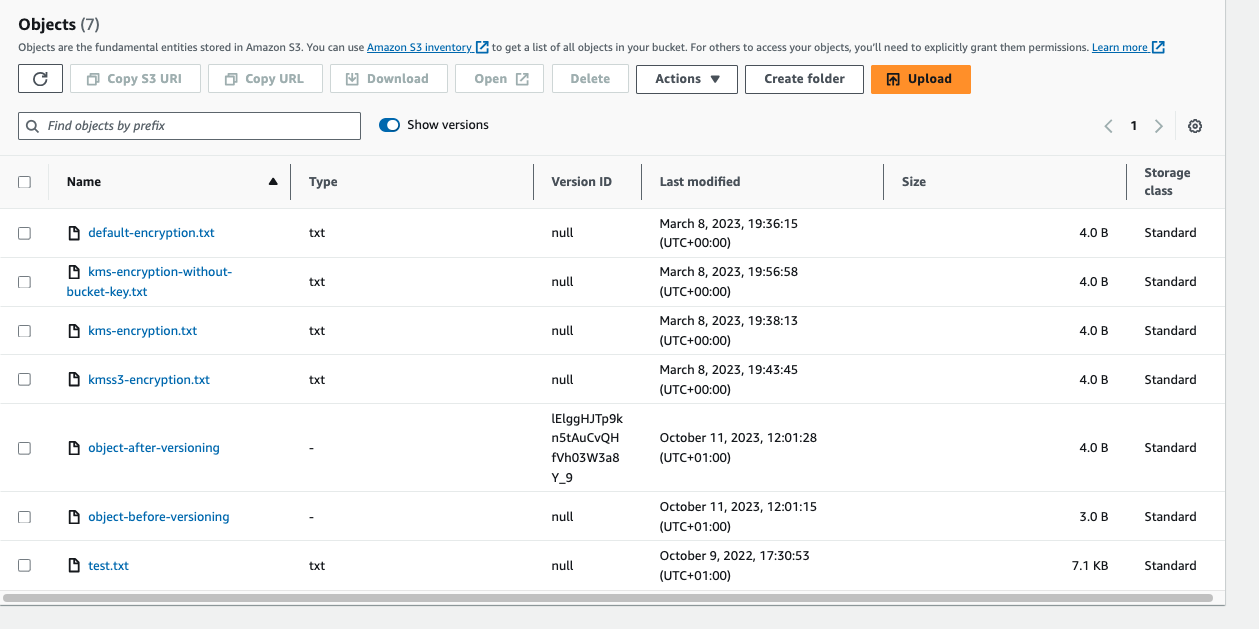Click the Download button
Viewport: 1259px width, 629px height.
pyautogui.click(x=388, y=79)
